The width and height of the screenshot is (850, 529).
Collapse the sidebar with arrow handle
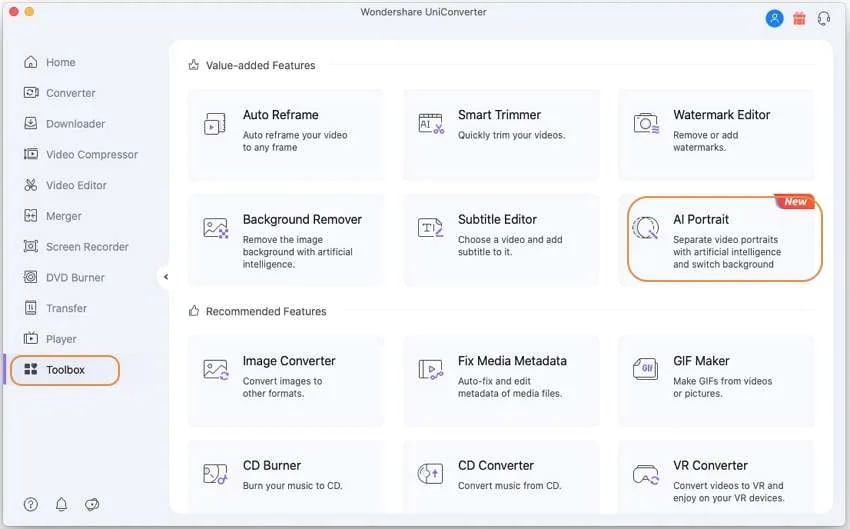point(166,277)
